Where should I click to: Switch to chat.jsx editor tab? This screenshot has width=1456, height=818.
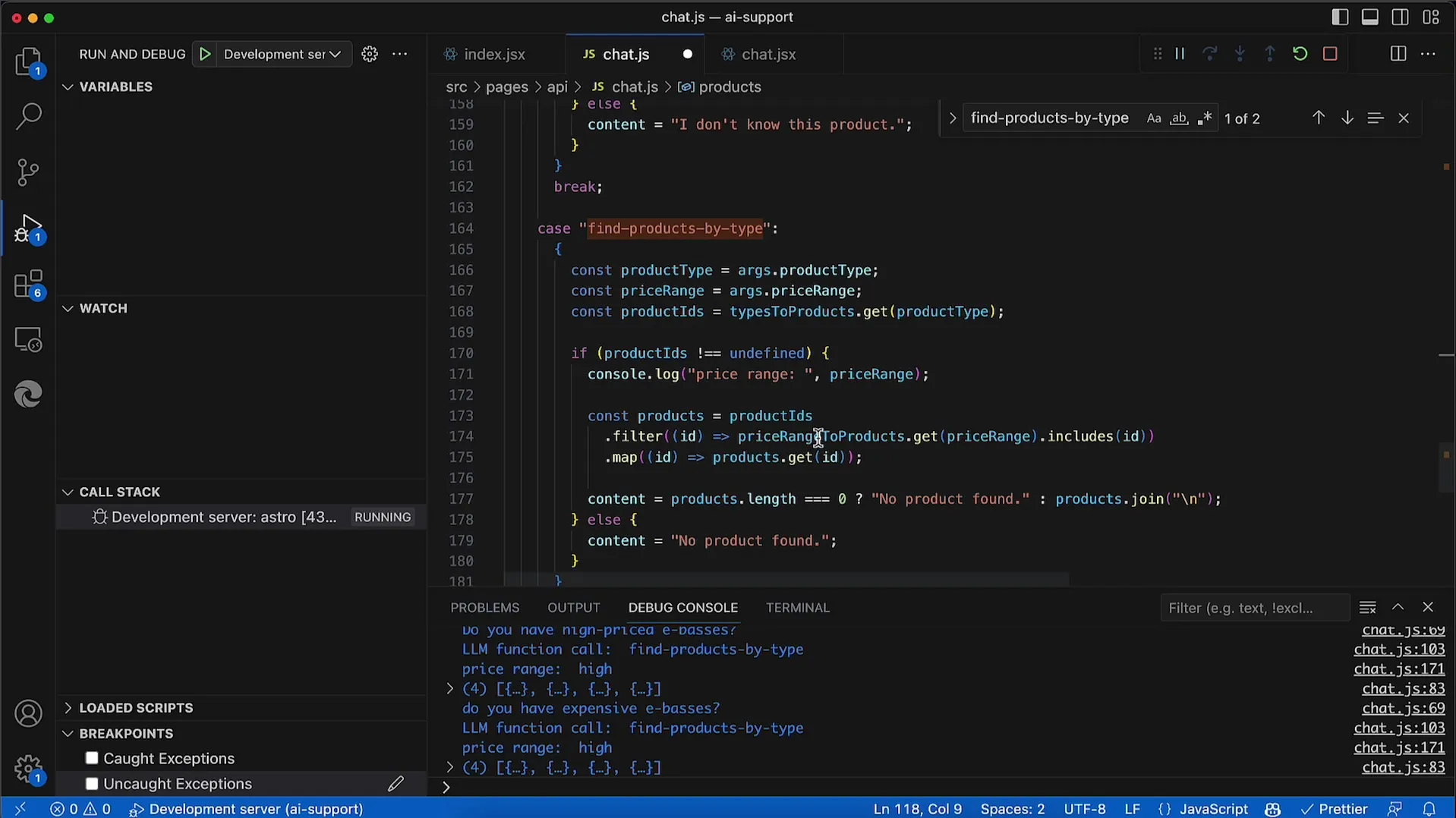click(x=768, y=54)
